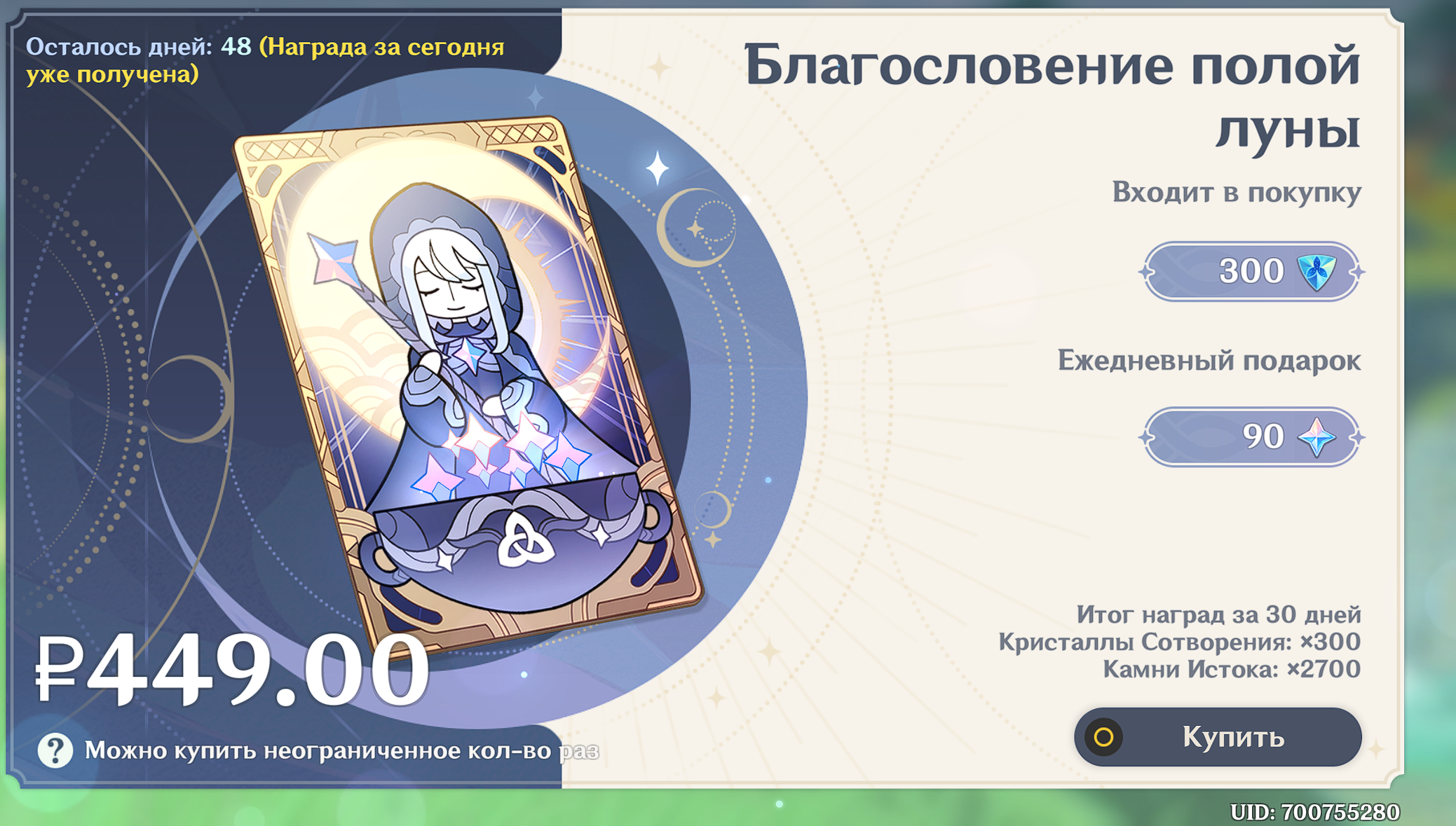
Task: Click the Можно купить неограниченное кол-во раз note
Action: pyautogui.click(x=341, y=751)
